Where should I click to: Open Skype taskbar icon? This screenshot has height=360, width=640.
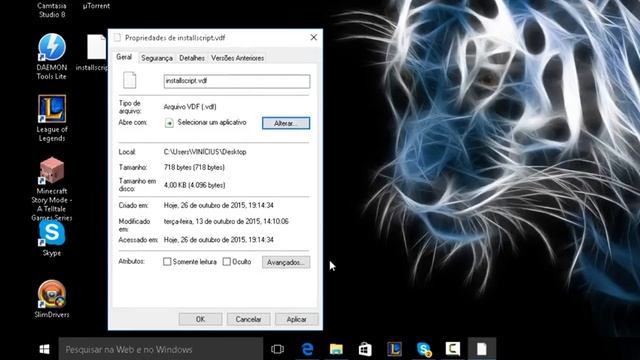click(424, 349)
